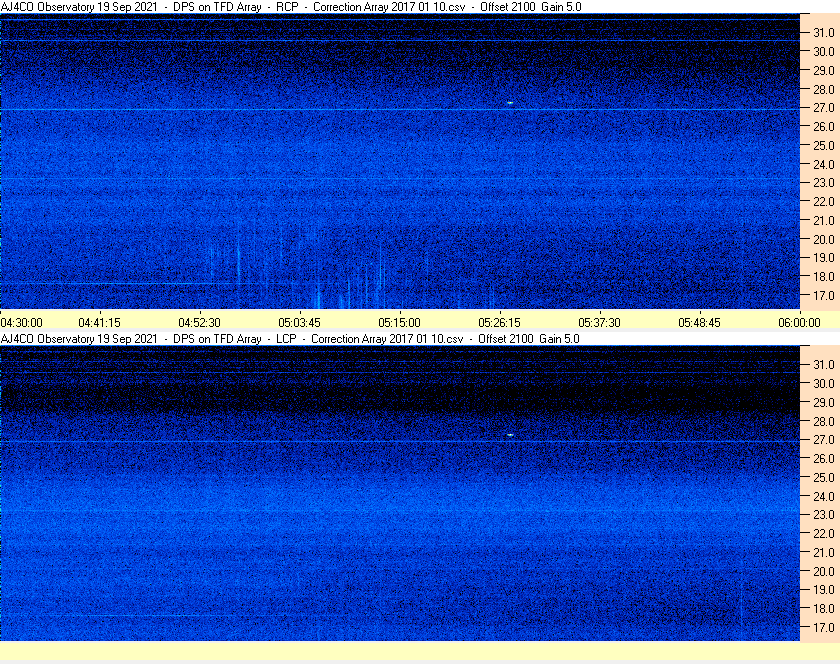Viewport: 840px width, 664px height.
Task: Select the 05:15:00 time axis label
Action: (400, 323)
